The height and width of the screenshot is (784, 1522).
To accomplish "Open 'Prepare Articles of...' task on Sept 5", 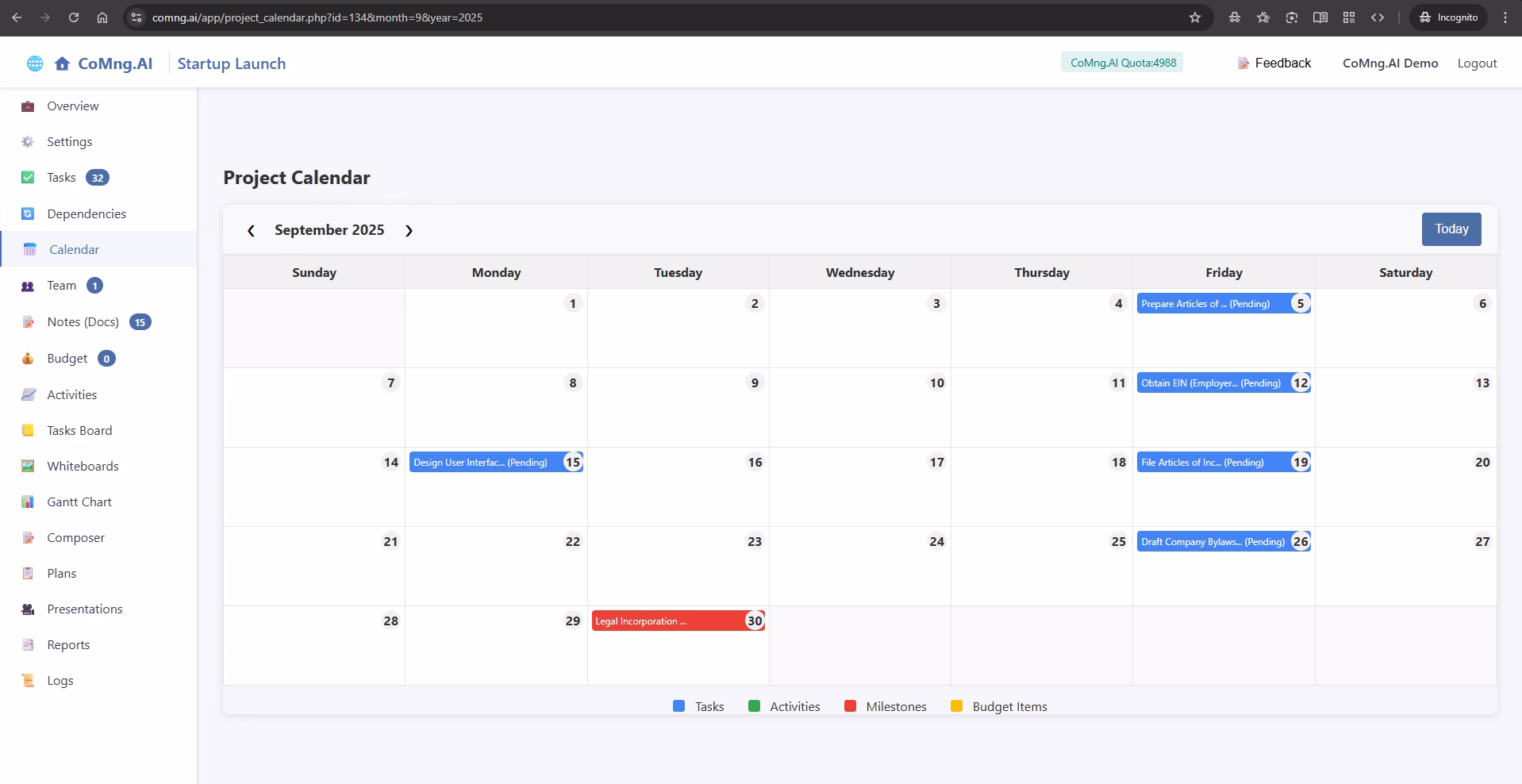I will (1223, 303).
